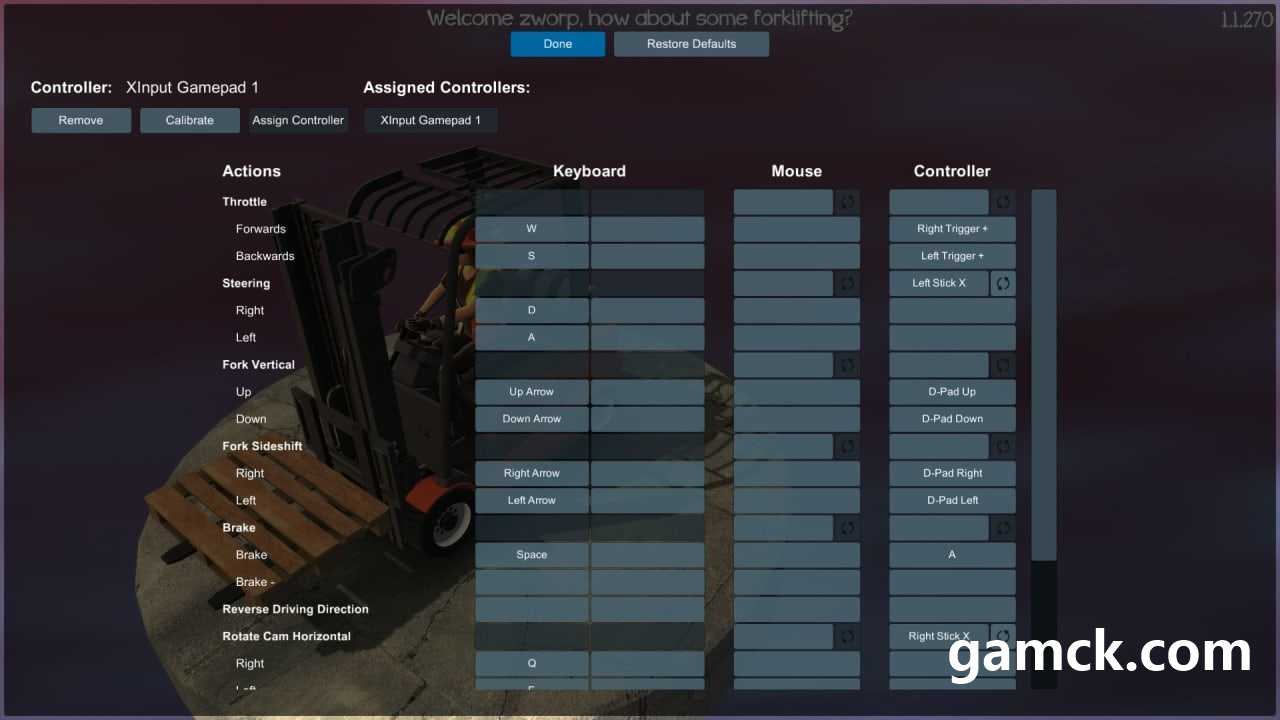
Task: Change controller button A binding for Brake
Action: (952, 555)
